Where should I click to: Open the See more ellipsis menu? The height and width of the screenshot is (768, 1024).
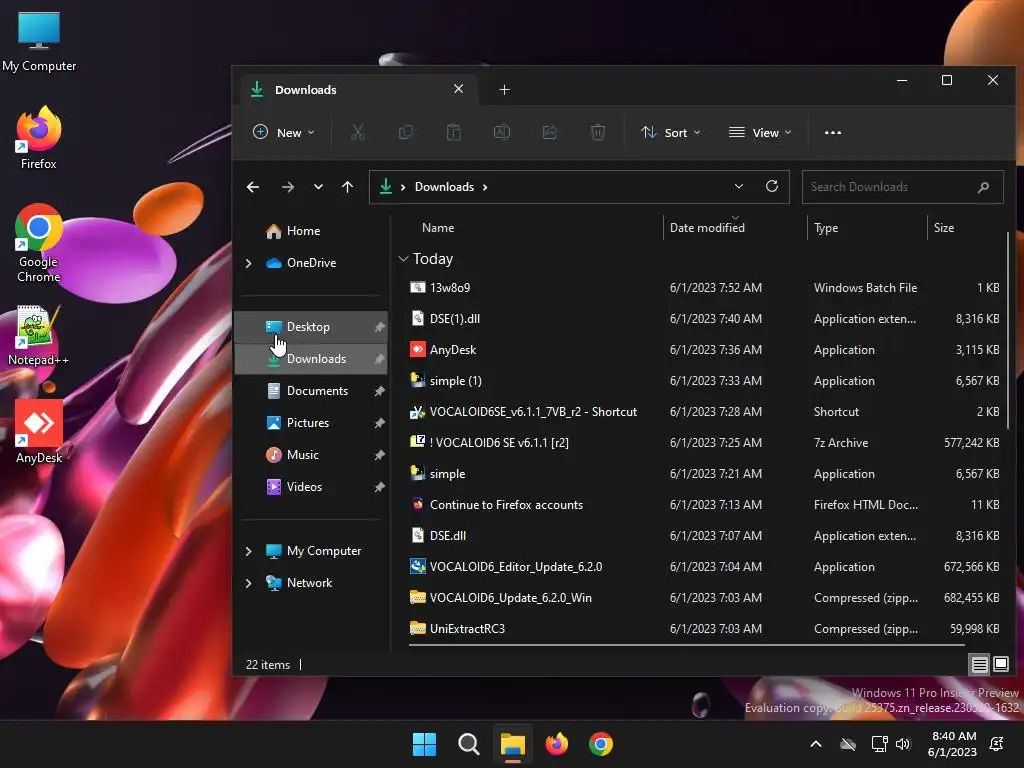pyautogui.click(x=833, y=133)
